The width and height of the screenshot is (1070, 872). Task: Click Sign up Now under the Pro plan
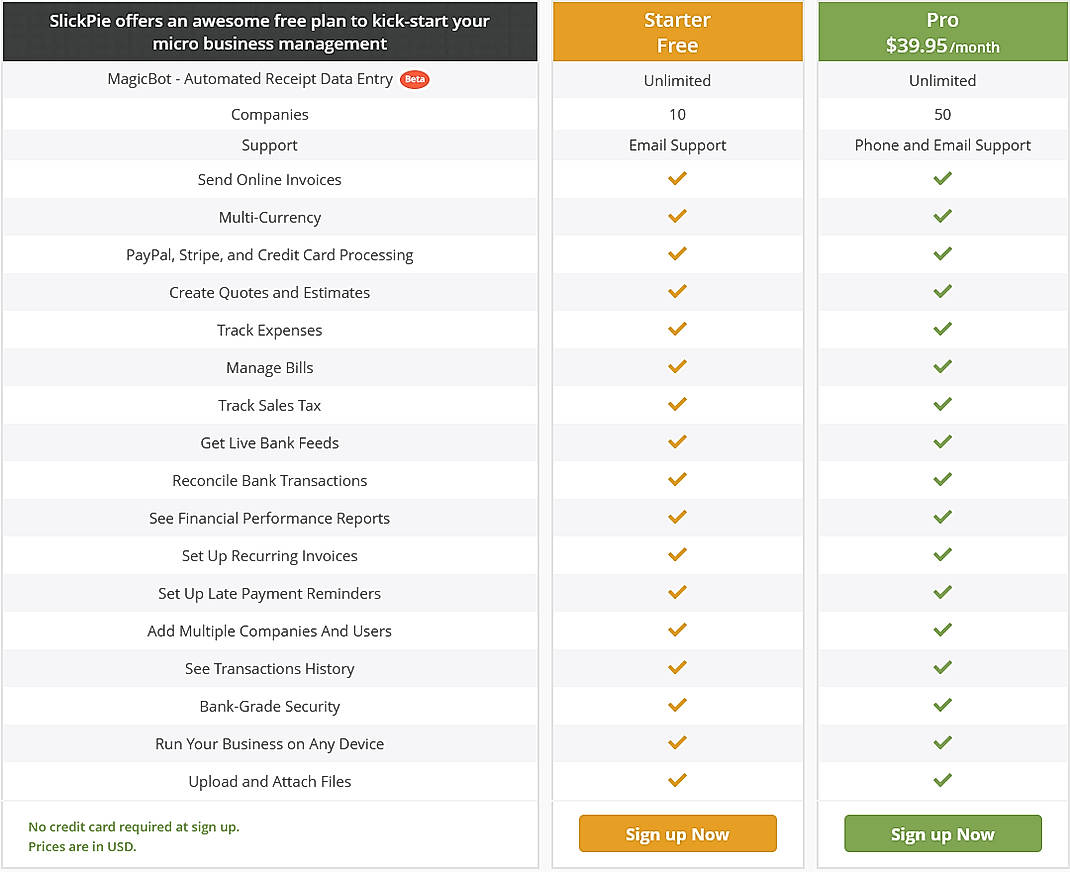click(x=942, y=833)
